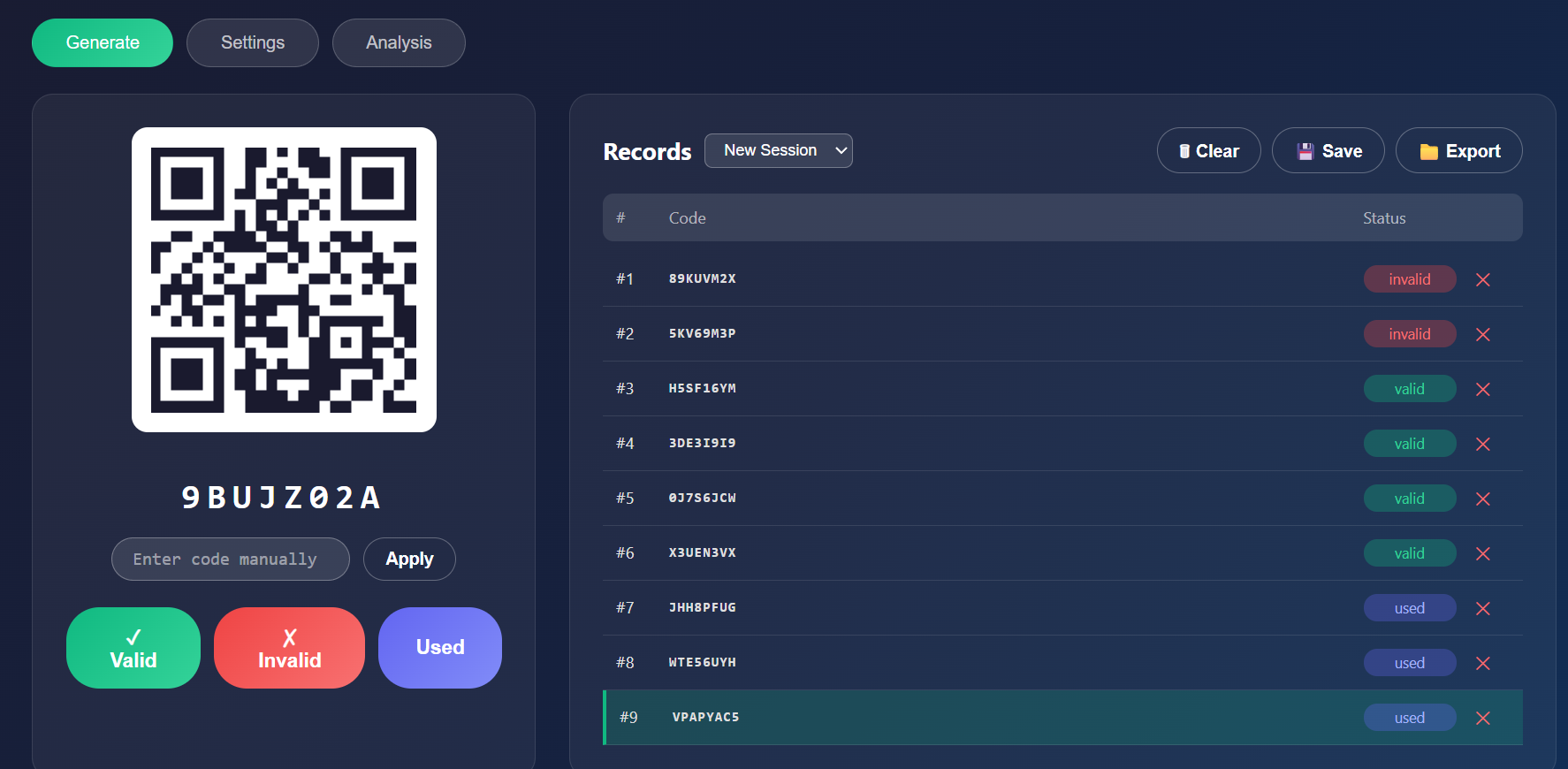This screenshot has width=1568, height=769.
Task: Select code X3UEN3VX in the table
Action: pyautogui.click(x=703, y=552)
